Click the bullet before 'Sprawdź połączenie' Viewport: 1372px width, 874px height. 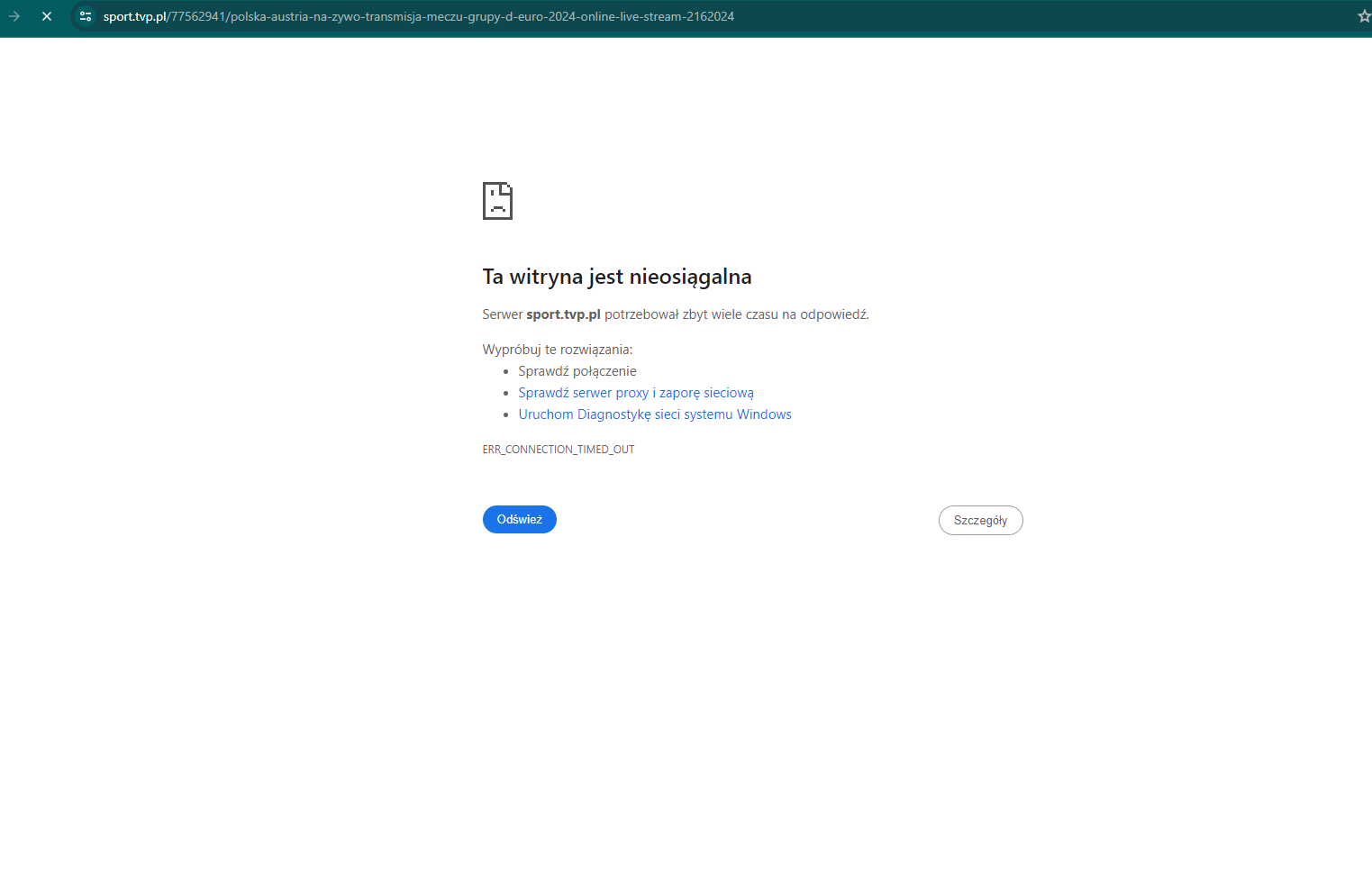(506, 372)
